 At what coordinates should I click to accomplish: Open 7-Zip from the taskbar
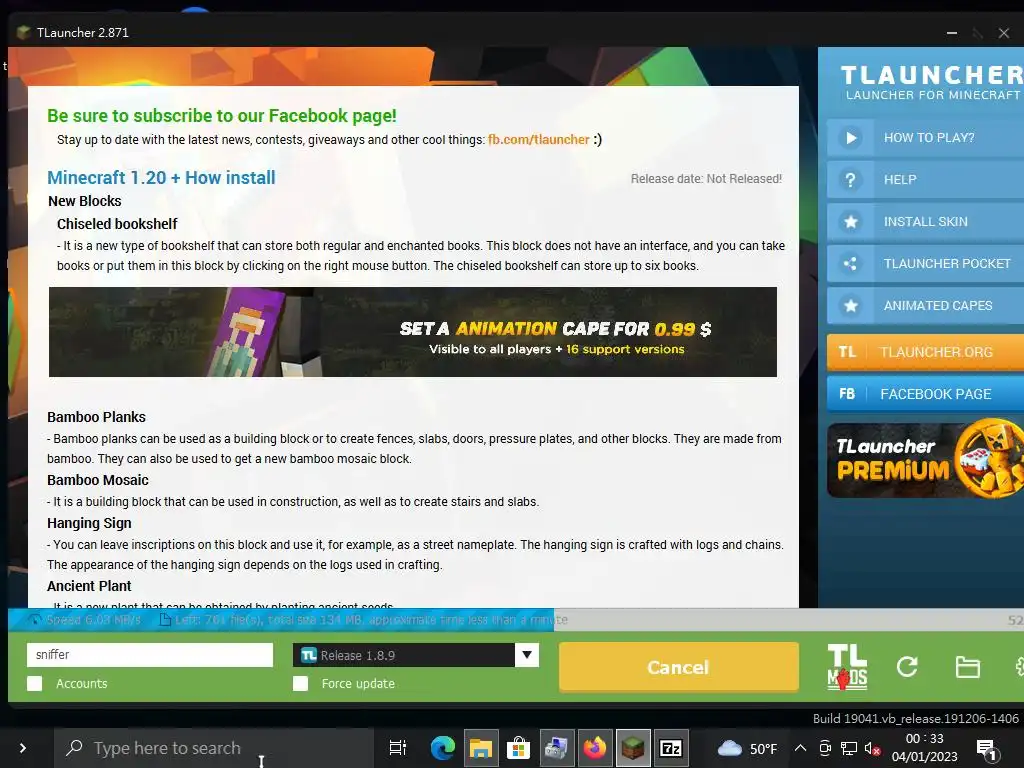671,748
